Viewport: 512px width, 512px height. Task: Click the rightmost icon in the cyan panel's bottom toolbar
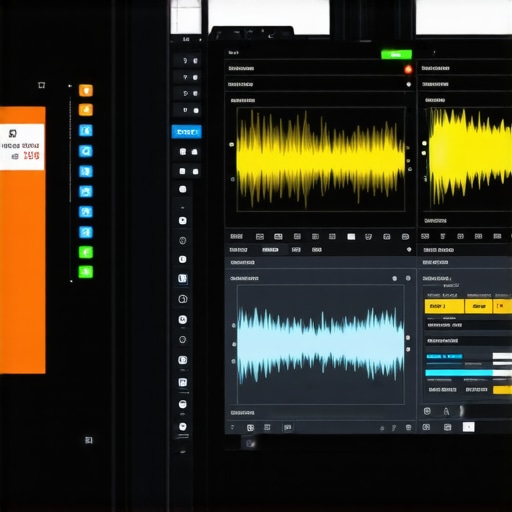pos(408,428)
